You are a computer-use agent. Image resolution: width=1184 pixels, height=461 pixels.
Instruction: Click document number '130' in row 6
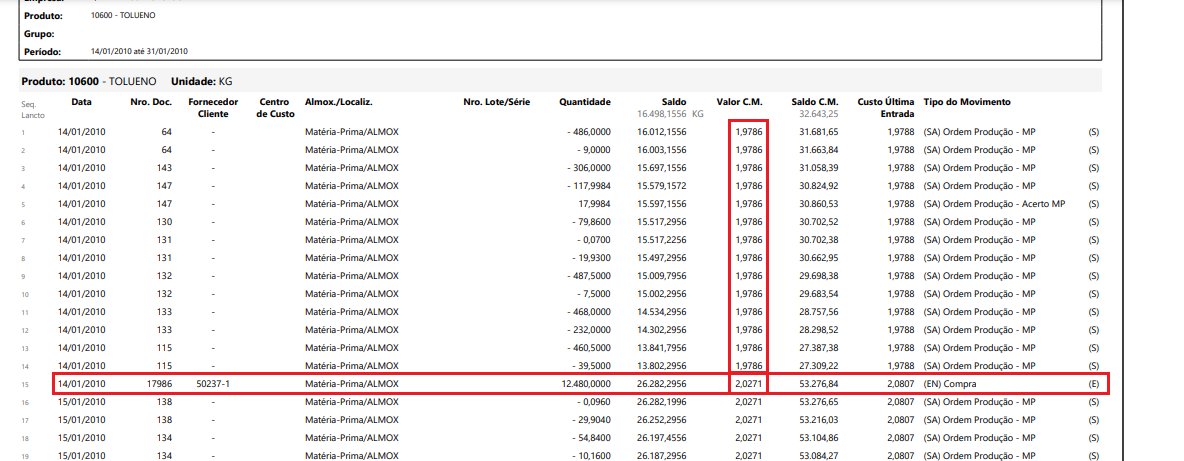(165, 222)
